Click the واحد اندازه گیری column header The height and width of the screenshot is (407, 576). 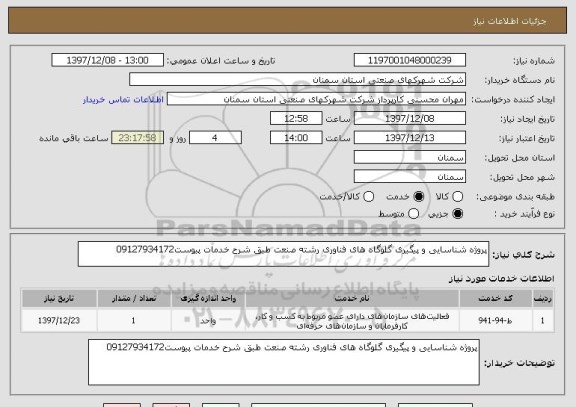click(x=208, y=298)
